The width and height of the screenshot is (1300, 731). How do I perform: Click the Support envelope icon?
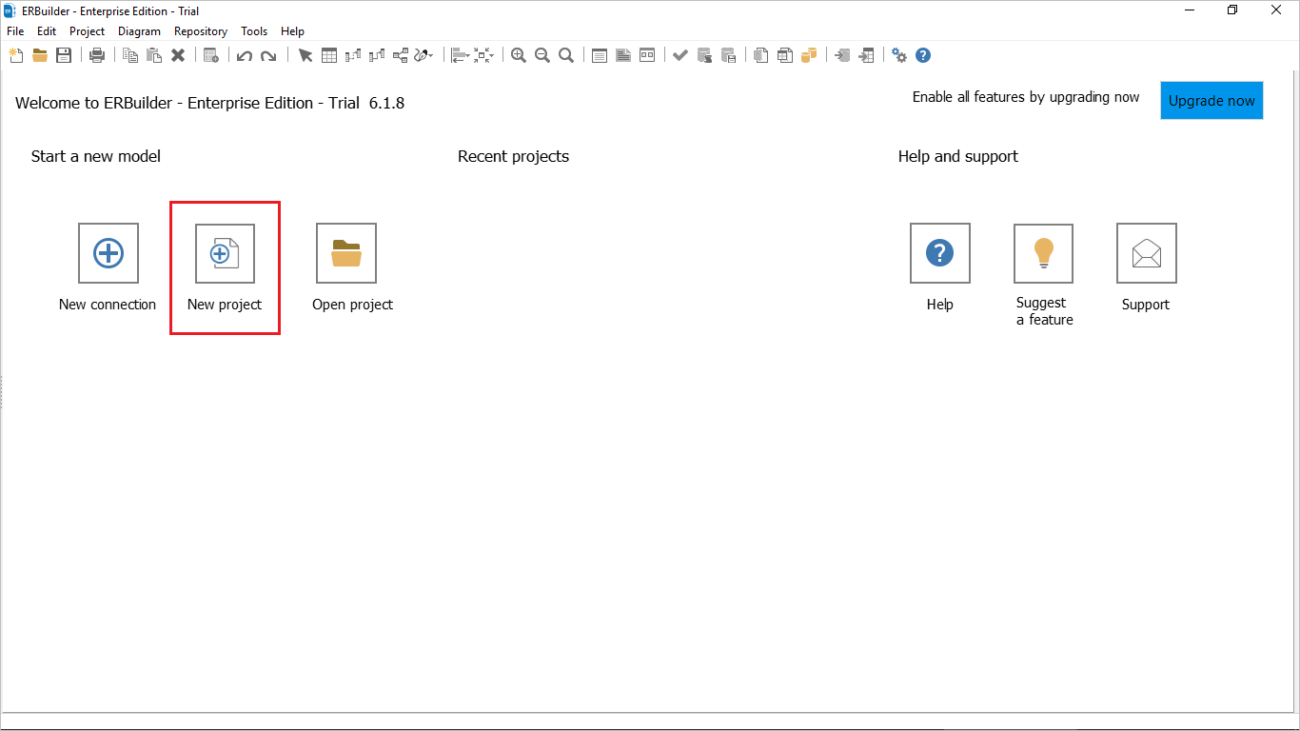pyautogui.click(x=1145, y=252)
